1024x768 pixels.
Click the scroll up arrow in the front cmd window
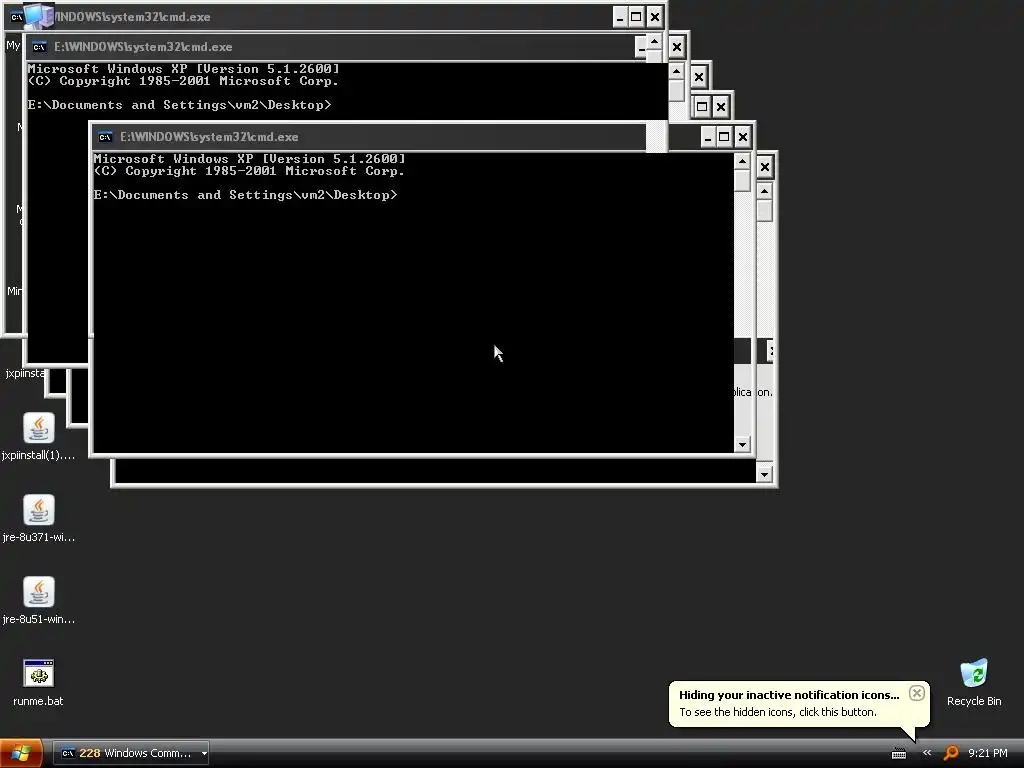click(x=742, y=161)
